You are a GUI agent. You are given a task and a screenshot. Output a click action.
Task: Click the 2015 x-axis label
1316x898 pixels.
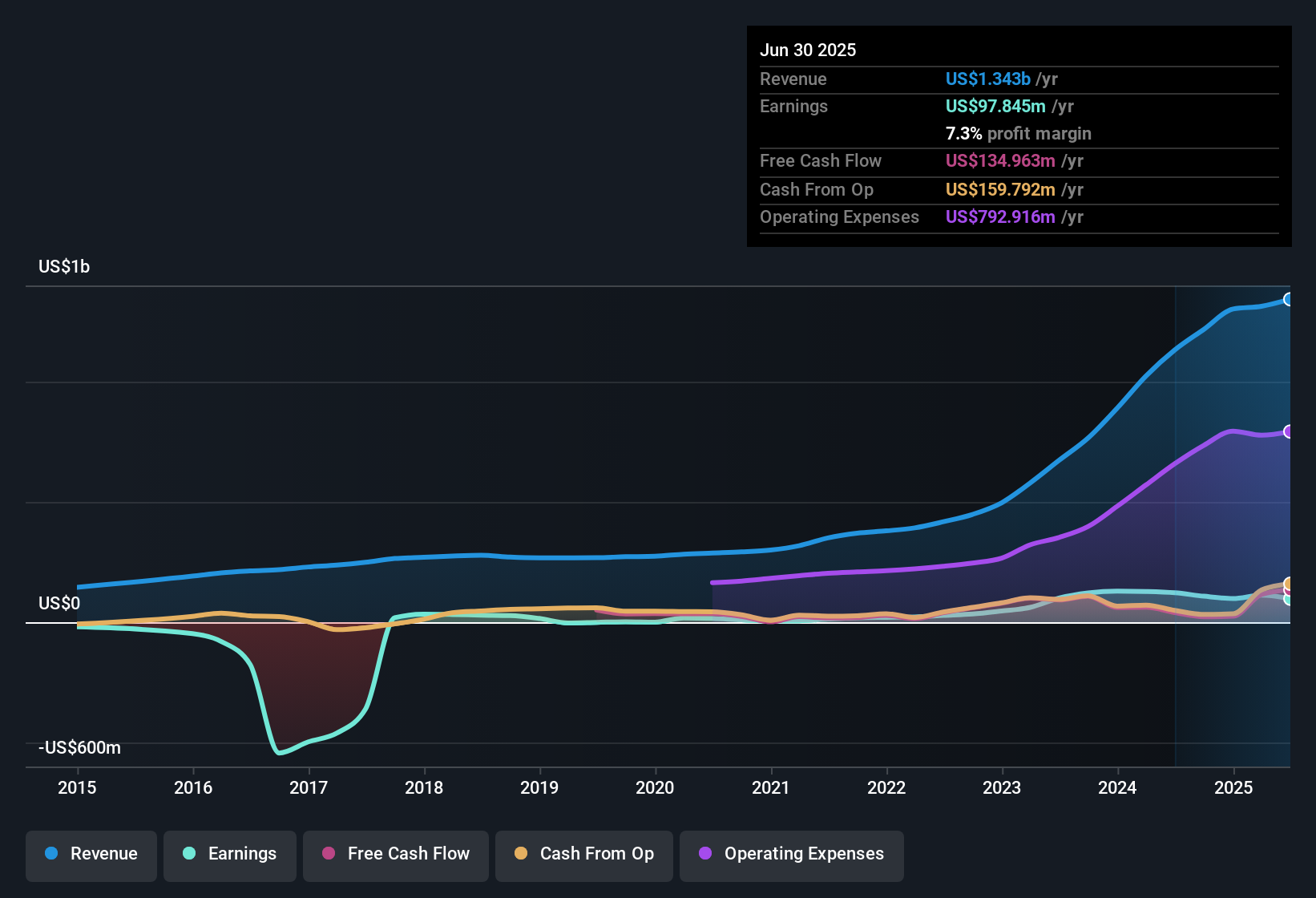point(77,787)
